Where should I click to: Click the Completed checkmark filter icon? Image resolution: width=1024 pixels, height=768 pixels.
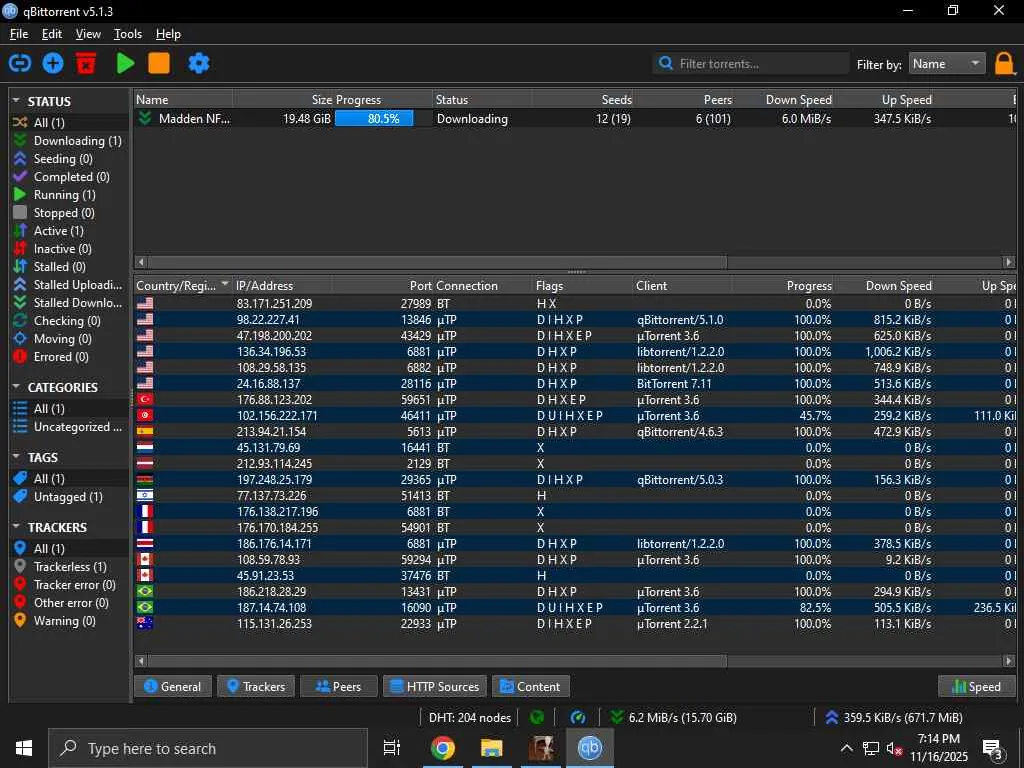(20, 176)
